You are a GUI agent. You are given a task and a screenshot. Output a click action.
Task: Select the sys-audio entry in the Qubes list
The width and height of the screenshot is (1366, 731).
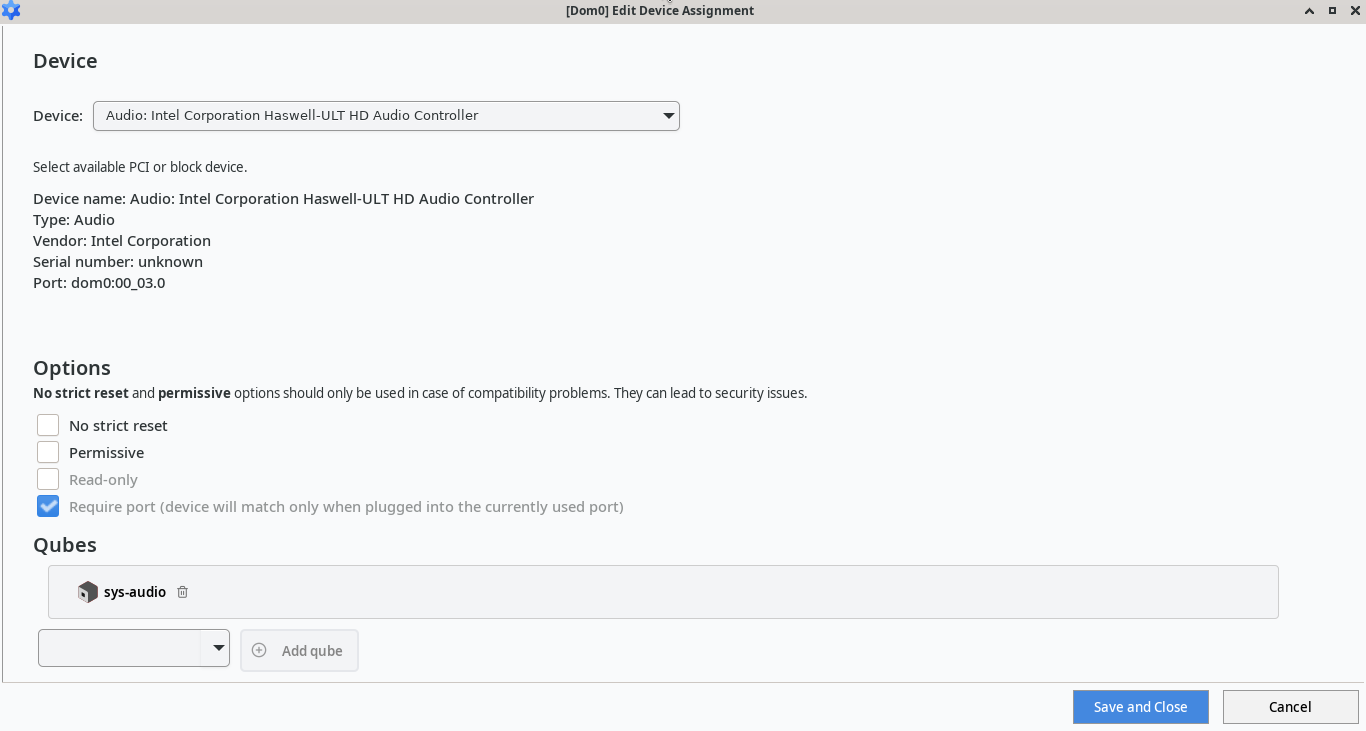coord(136,591)
